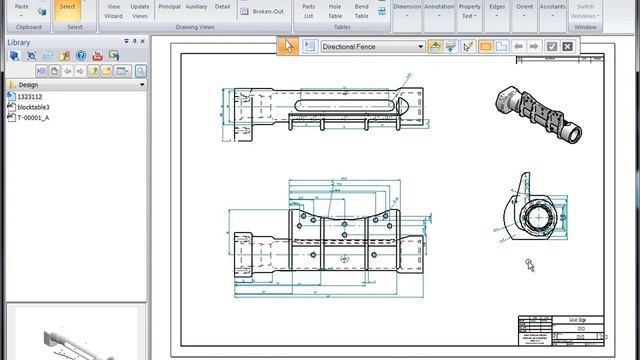Expand the Edges ribbon group
The width and height of the screenshot is (640, 360).
click(497, 11)
